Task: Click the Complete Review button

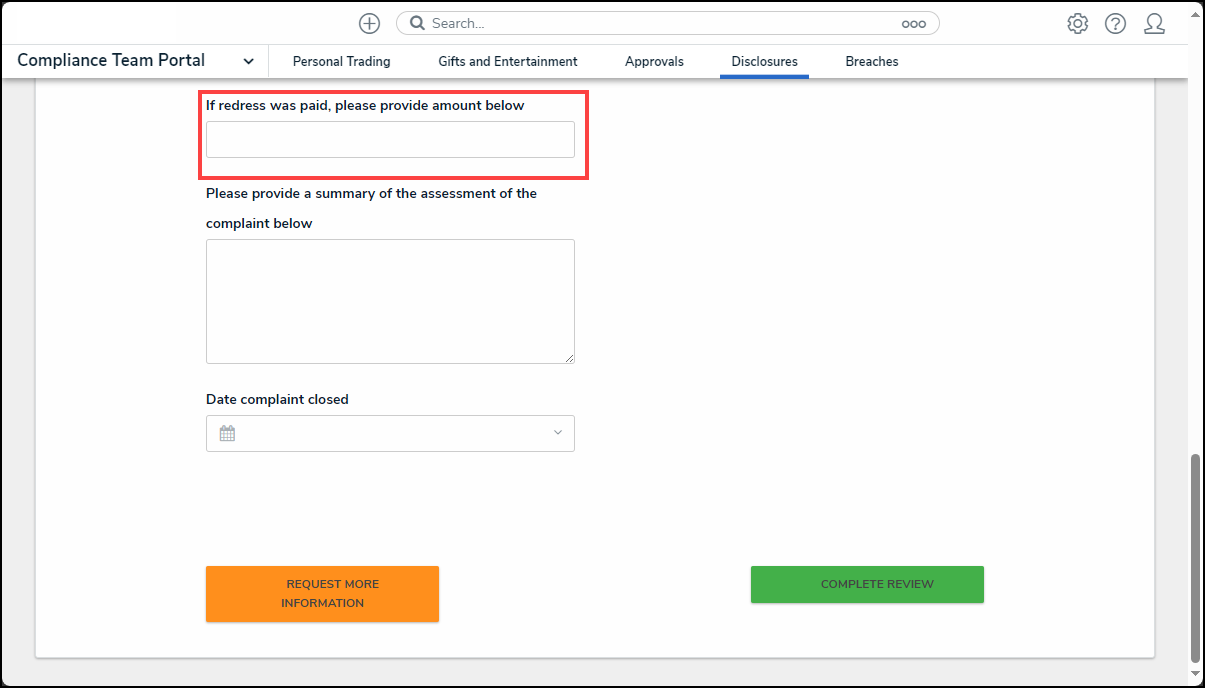Action: 867,584
